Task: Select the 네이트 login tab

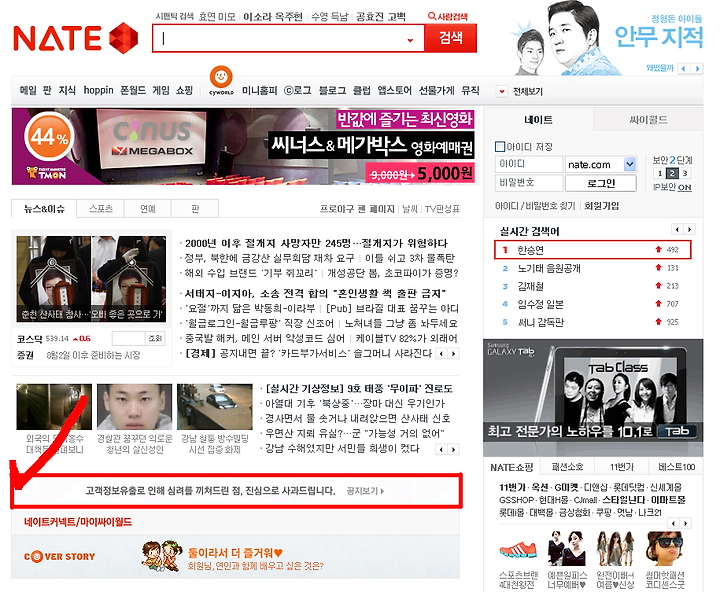Action: [538, 120]
